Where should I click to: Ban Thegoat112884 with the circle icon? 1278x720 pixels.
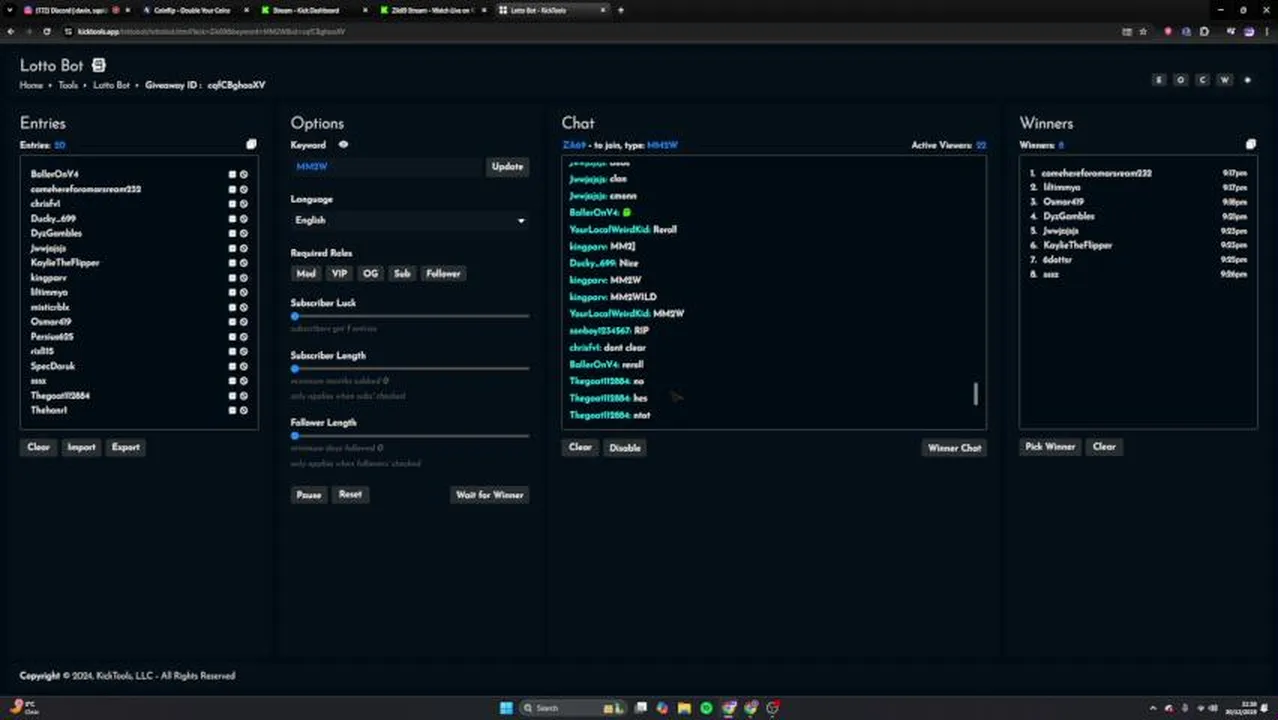point(243,395)
